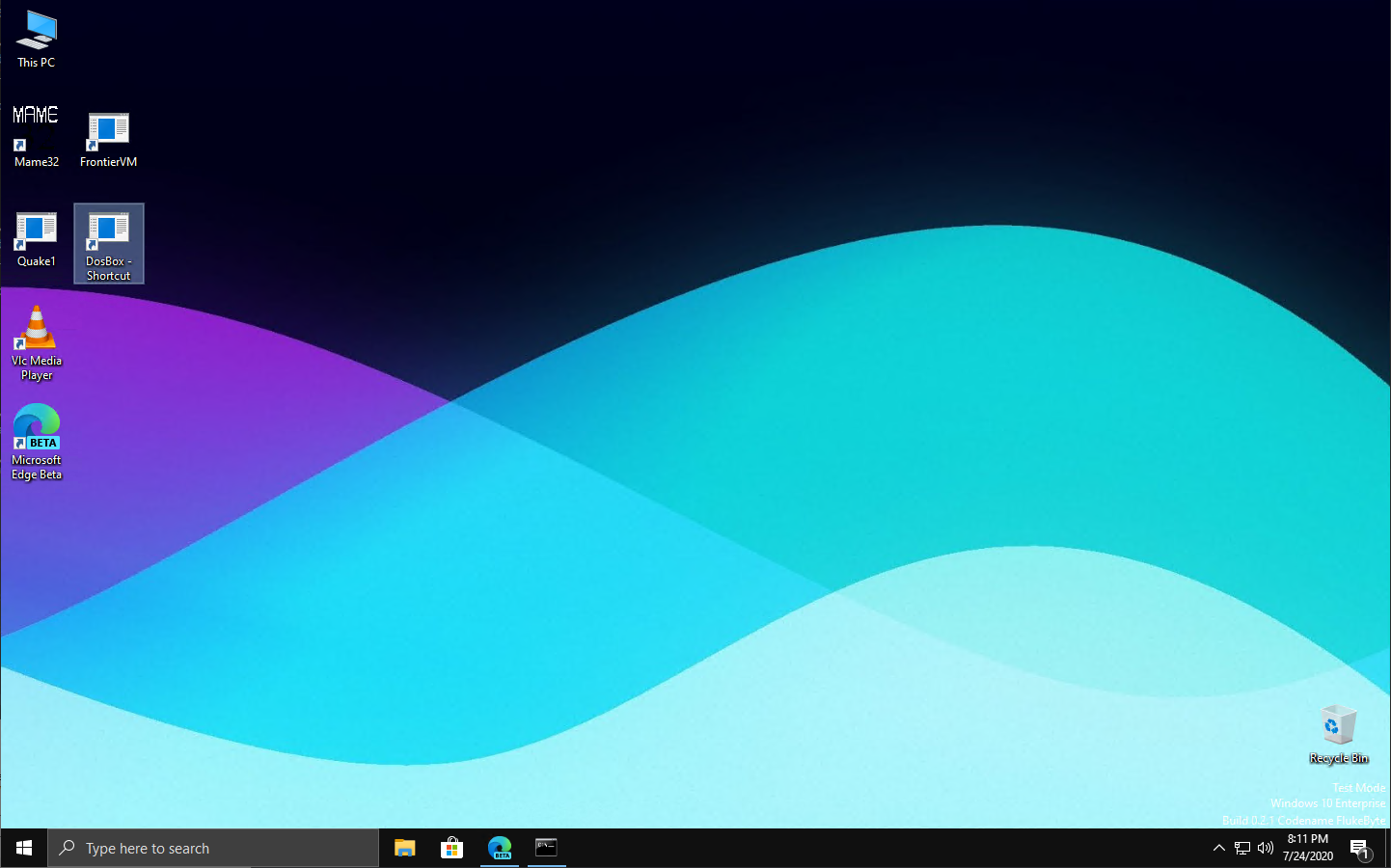Viewport: 1391px width, 868px height.
Task: Open the command prompt taskbar window
Action: click(x=546, y=848)
